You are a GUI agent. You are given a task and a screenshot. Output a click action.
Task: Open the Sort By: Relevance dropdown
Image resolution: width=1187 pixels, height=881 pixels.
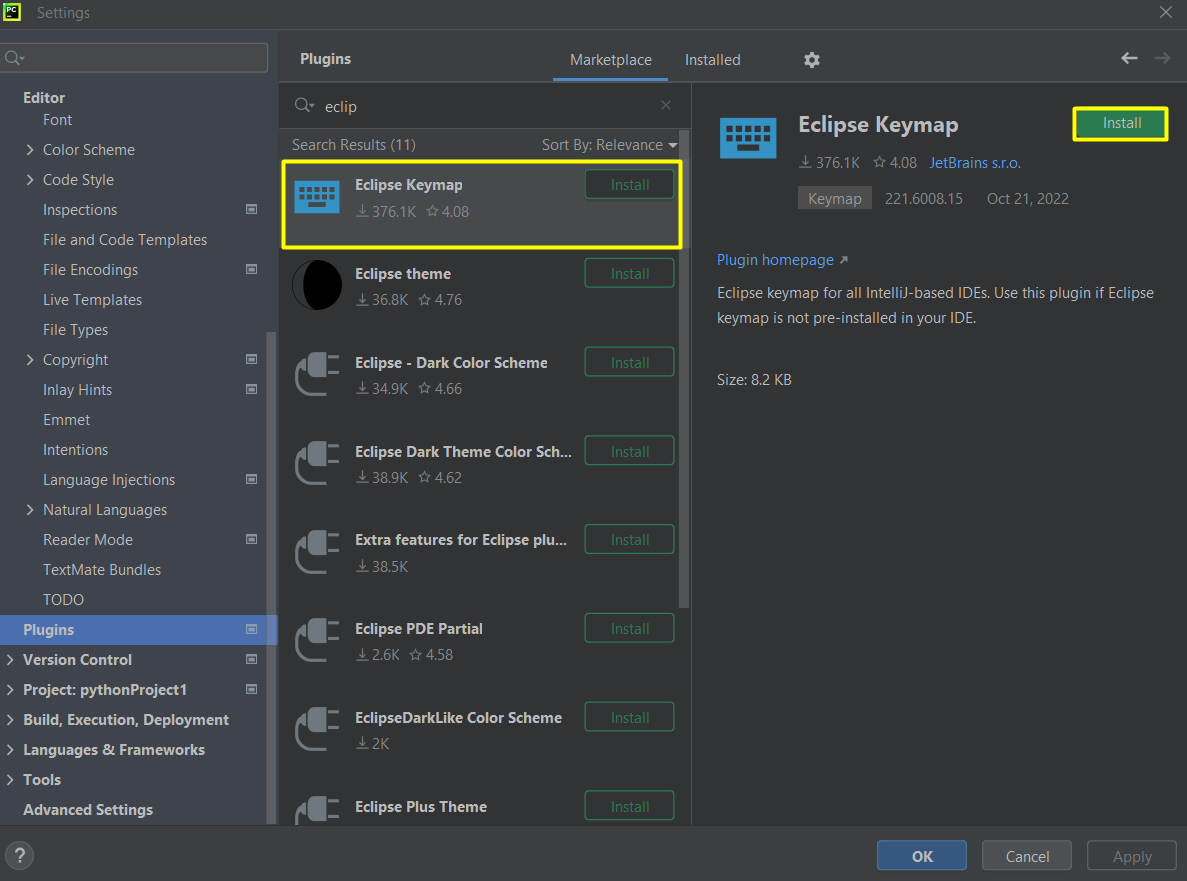(x=609, y=145)
